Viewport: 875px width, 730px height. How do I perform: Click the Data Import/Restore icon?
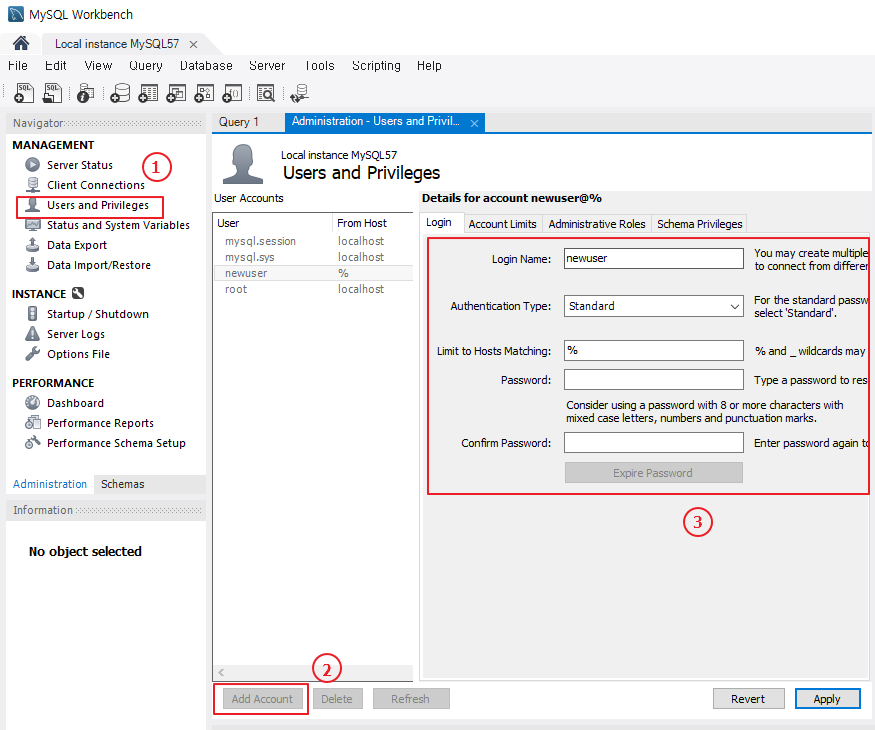(x=32, y=265)
